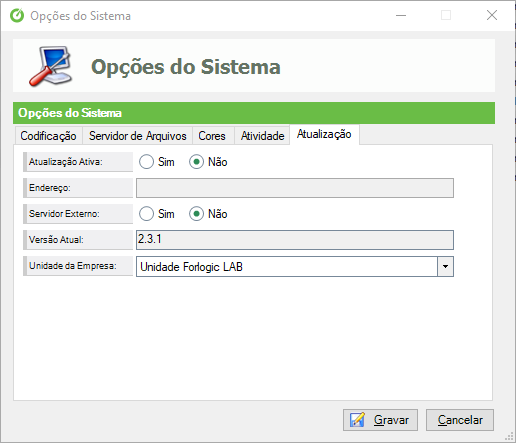
Task: Click the Gravar button to save
Action: tap(380, 420)
